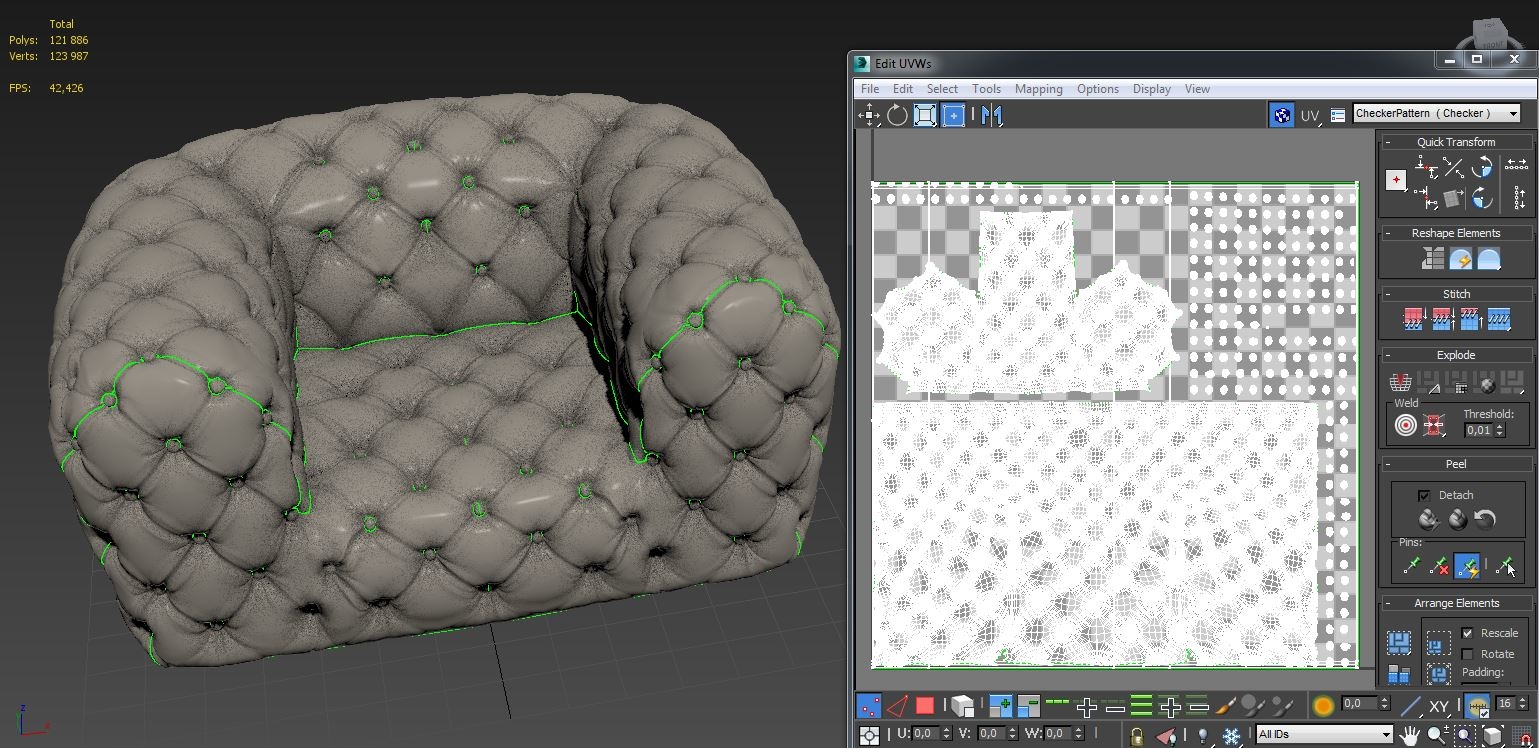Viewport: 1539px width, 748px height.
Task: Enable the Rotate checkbox in Arrange Elements
Action: pos(1468,654)
